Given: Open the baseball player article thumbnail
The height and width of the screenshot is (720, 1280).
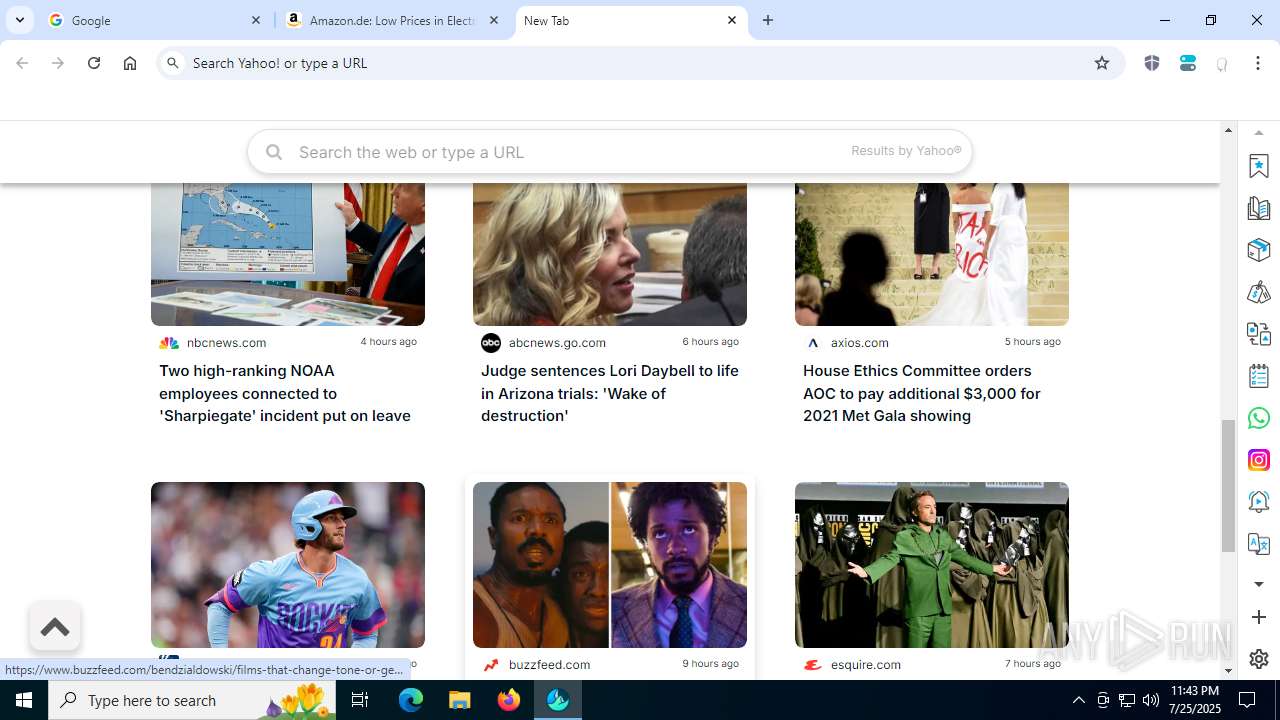Looking at the screenshot, I should pyautogui.click(x=288, y=565).
